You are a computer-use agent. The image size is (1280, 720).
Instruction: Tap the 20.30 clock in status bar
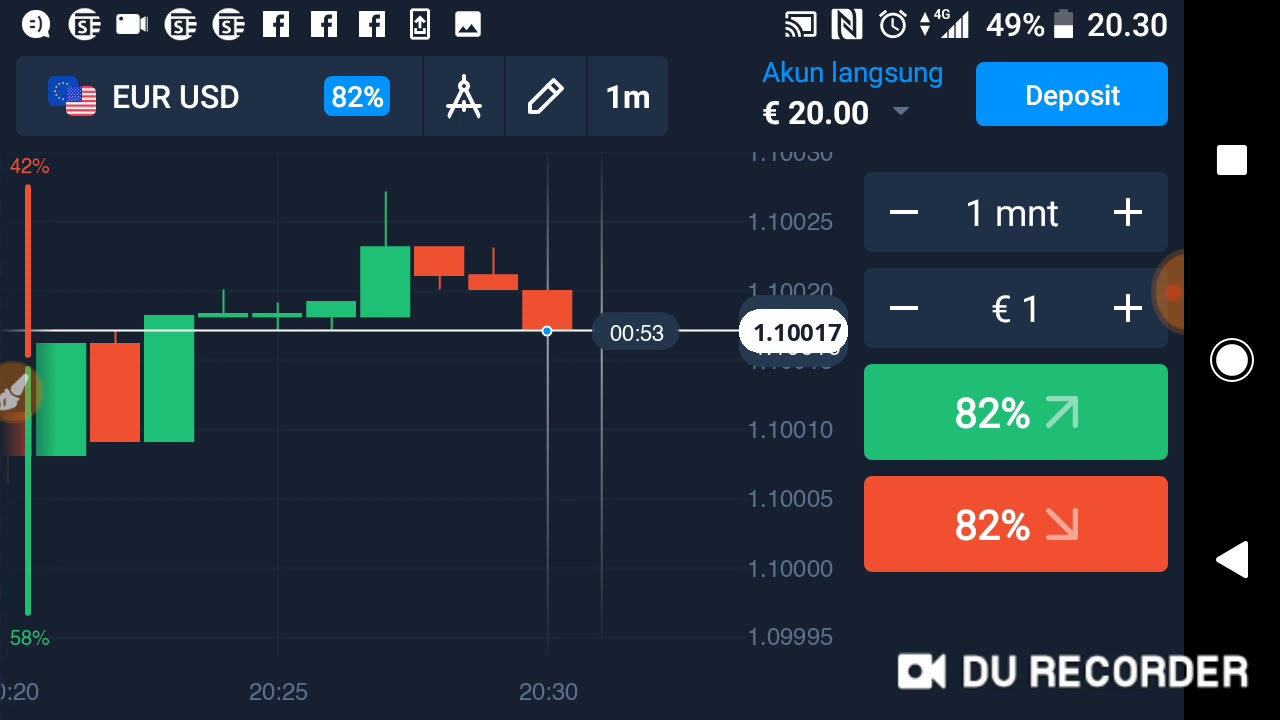(x=1127, y=24)
